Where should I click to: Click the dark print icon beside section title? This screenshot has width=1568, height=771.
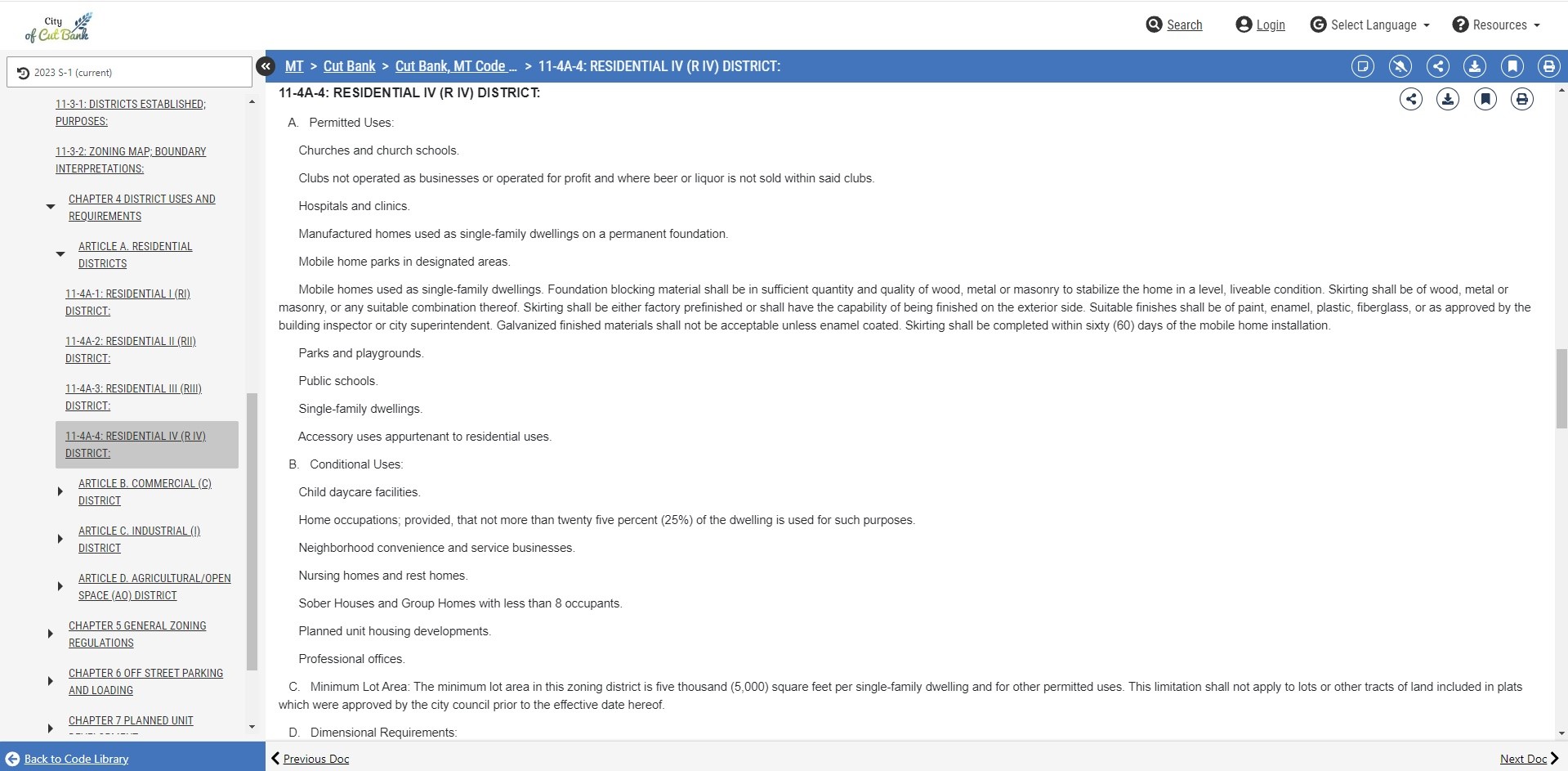pyautogui.click(x=1521, y=100)
